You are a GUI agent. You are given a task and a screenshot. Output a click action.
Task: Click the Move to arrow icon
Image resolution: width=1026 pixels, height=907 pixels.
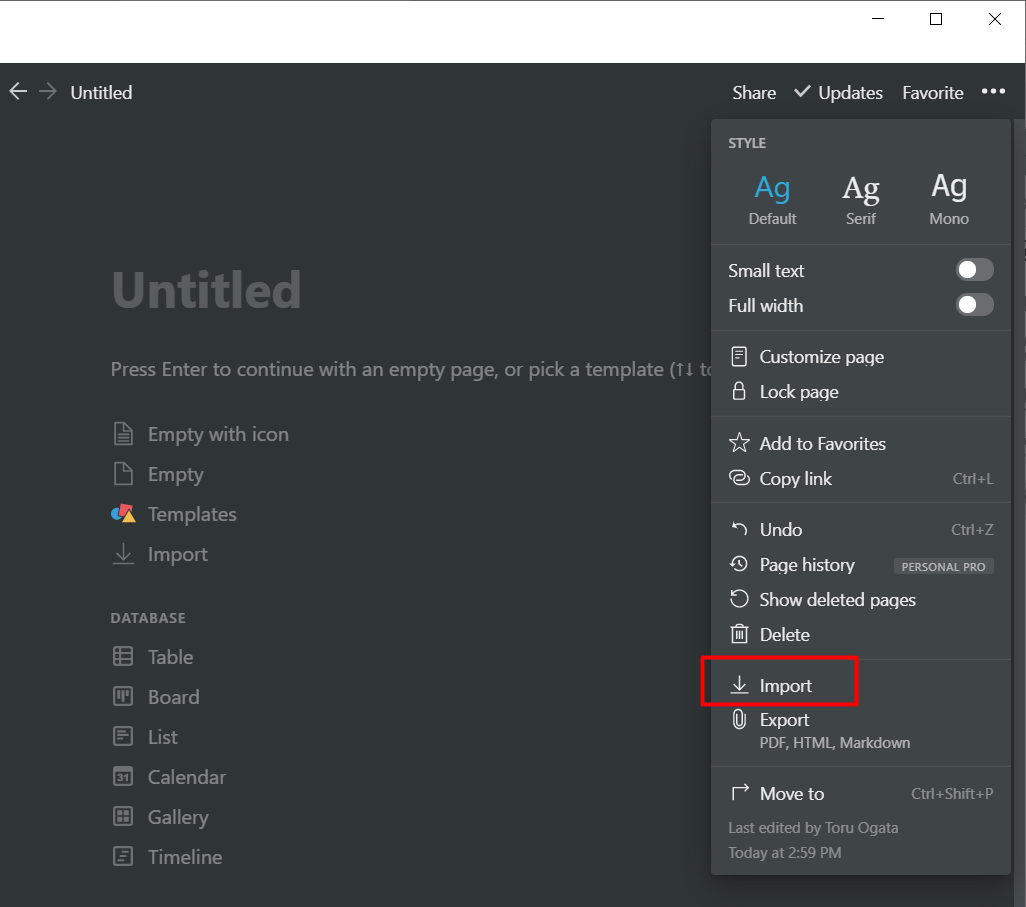click(x=739, y=792)
